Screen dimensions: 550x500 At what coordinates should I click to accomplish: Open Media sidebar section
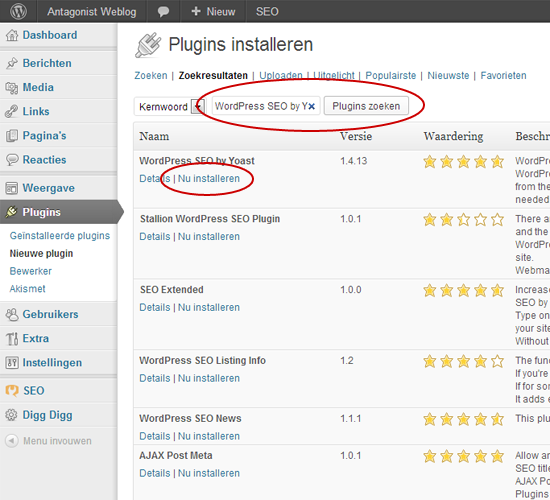click(38, 87)
